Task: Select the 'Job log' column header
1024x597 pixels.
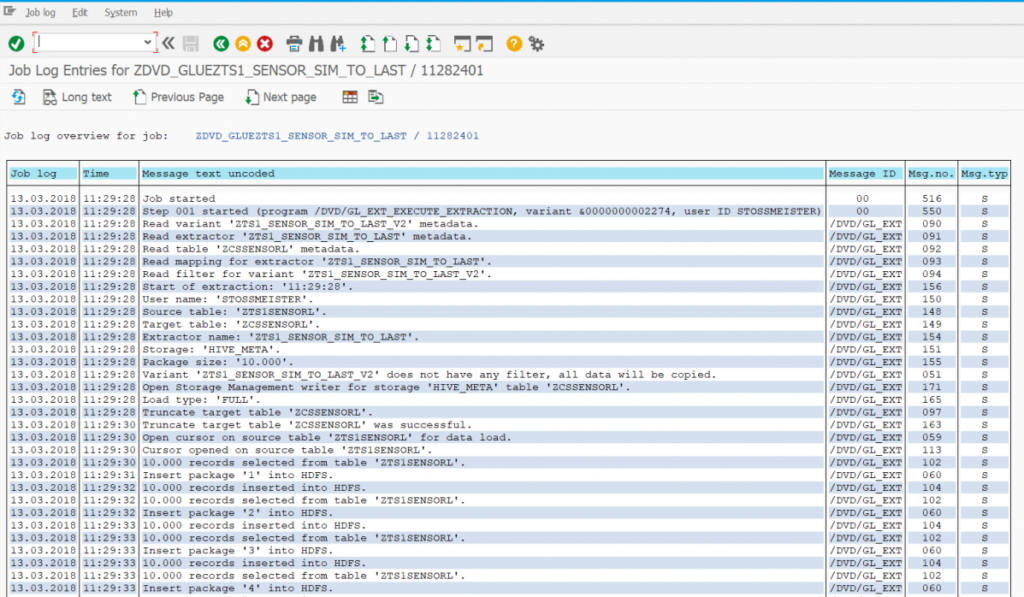Action: (43, 174)
